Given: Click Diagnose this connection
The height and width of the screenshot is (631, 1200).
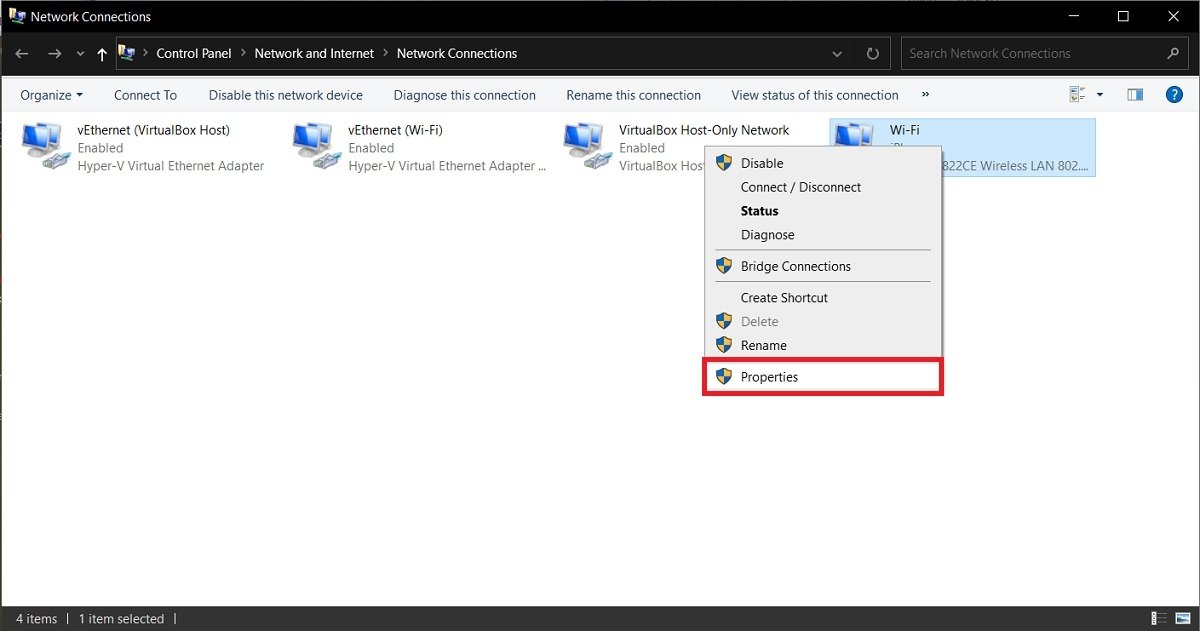Looking at the screenshot, I should pos(465,95).
